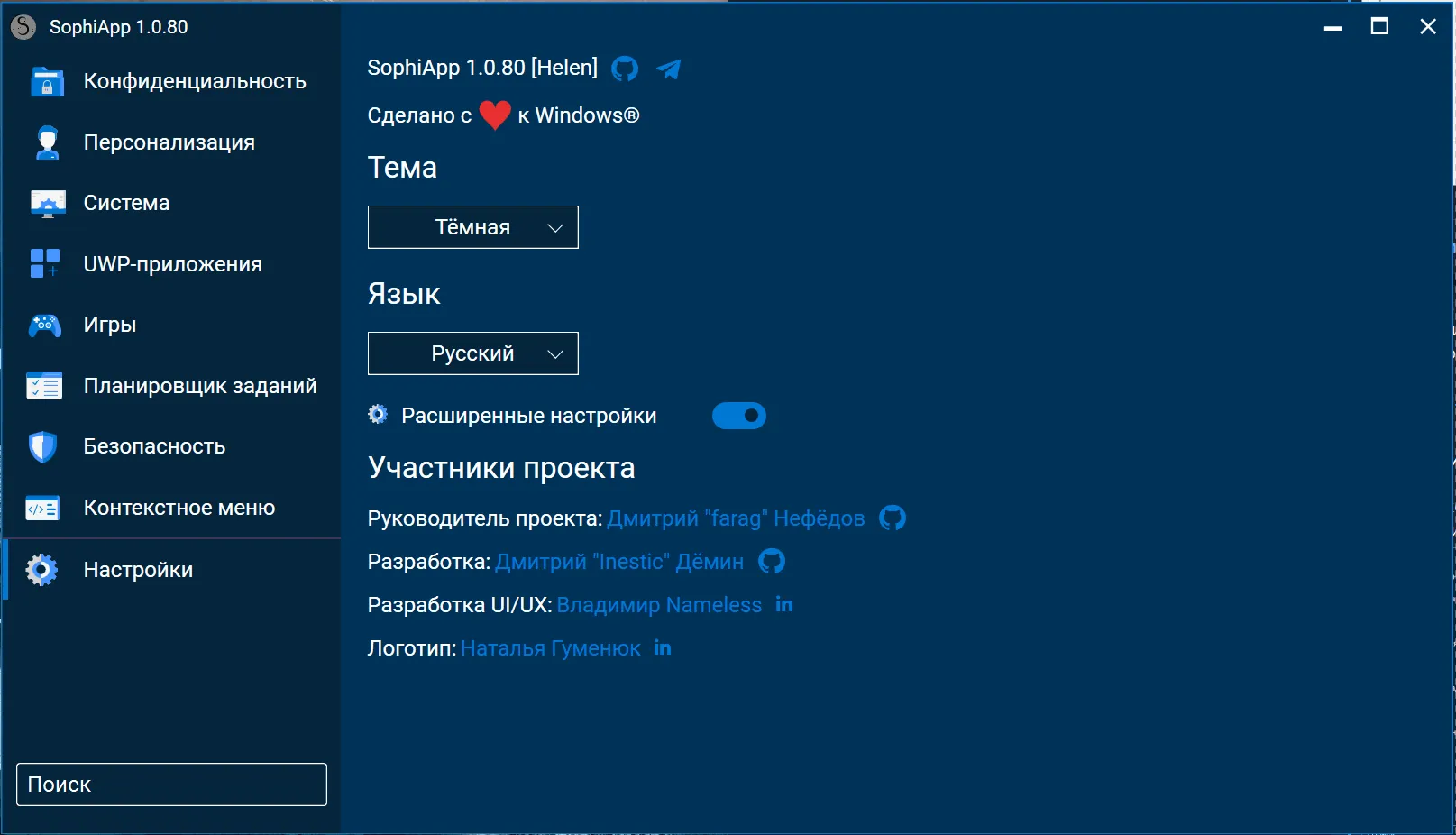This screenshot has height=835, width=1456.
Task: Click the Безопасность shield icon
Action: tap(42, 447)
